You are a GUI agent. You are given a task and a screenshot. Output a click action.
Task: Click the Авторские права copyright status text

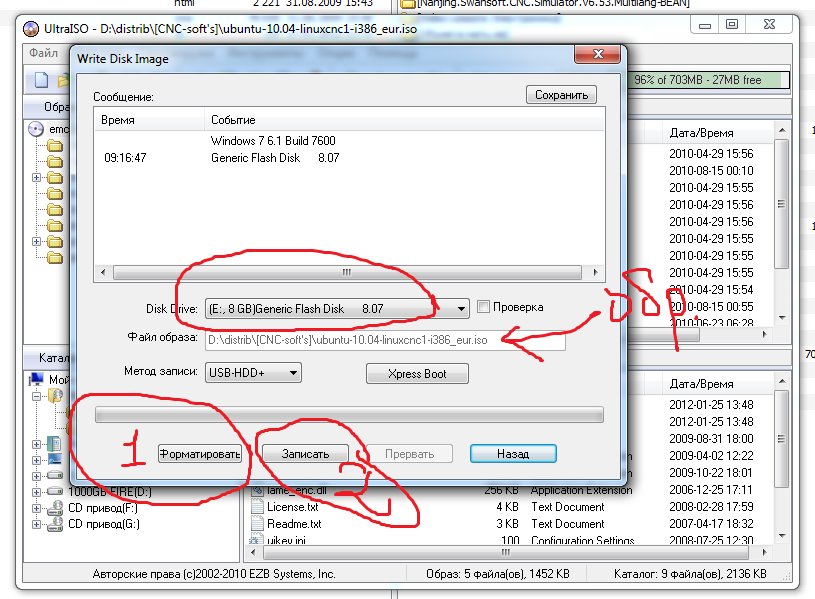click(214, 574)
